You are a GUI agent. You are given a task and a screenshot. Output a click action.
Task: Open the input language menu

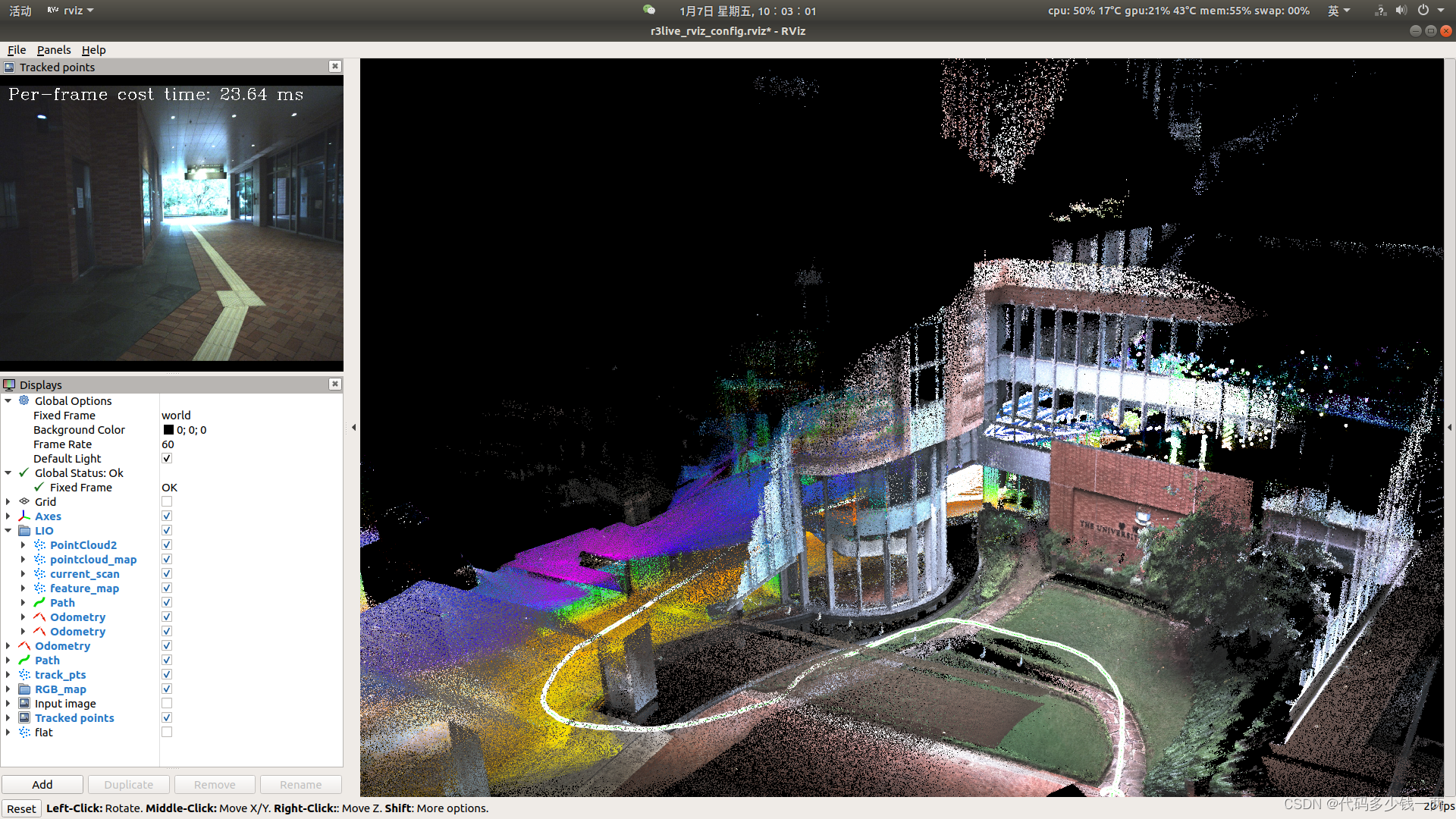1338,10
